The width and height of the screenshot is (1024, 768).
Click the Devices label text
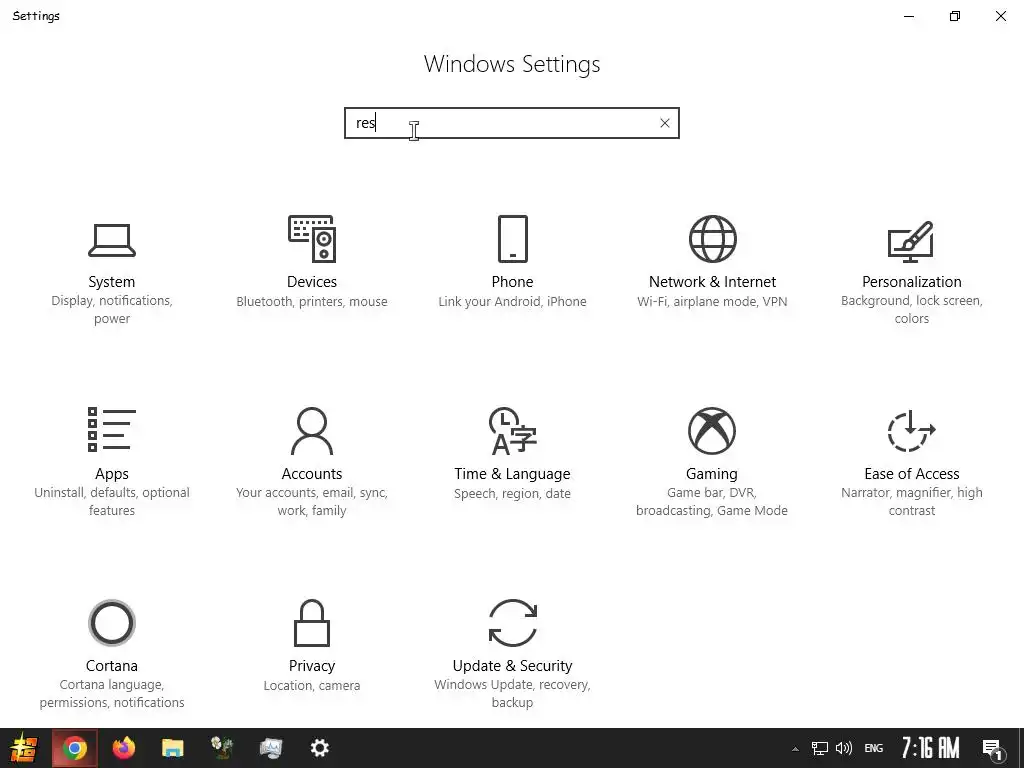(x=312, y=281)
